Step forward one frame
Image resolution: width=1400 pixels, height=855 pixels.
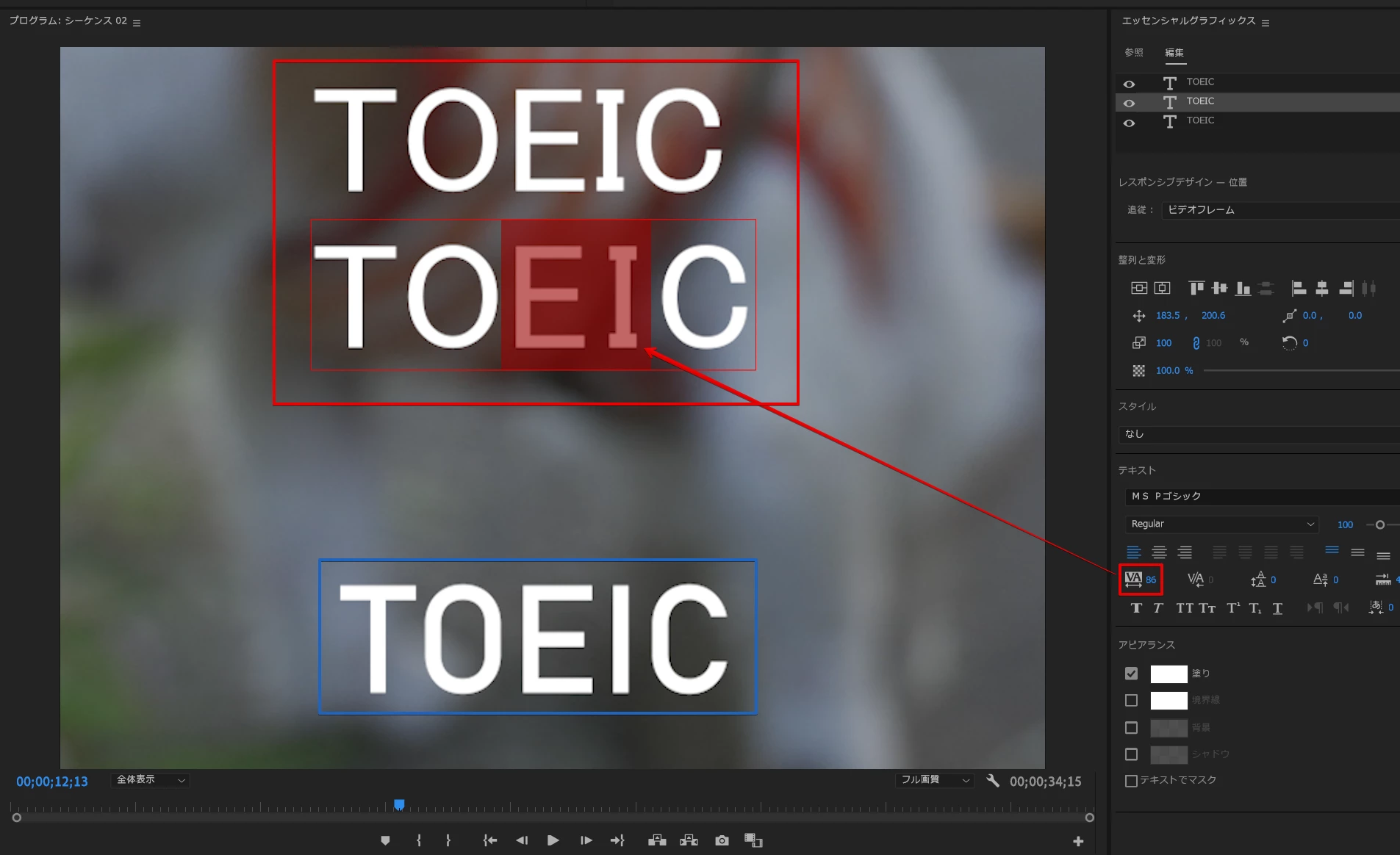click(x=586, y=840)
